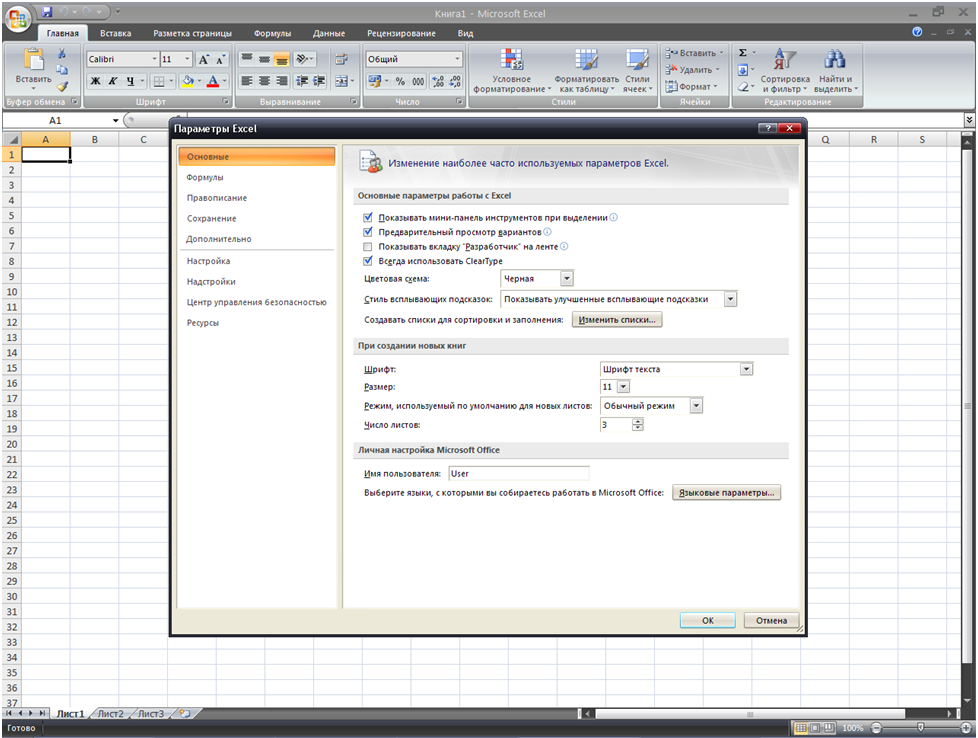Click the Percent style icon

(400, 81)
